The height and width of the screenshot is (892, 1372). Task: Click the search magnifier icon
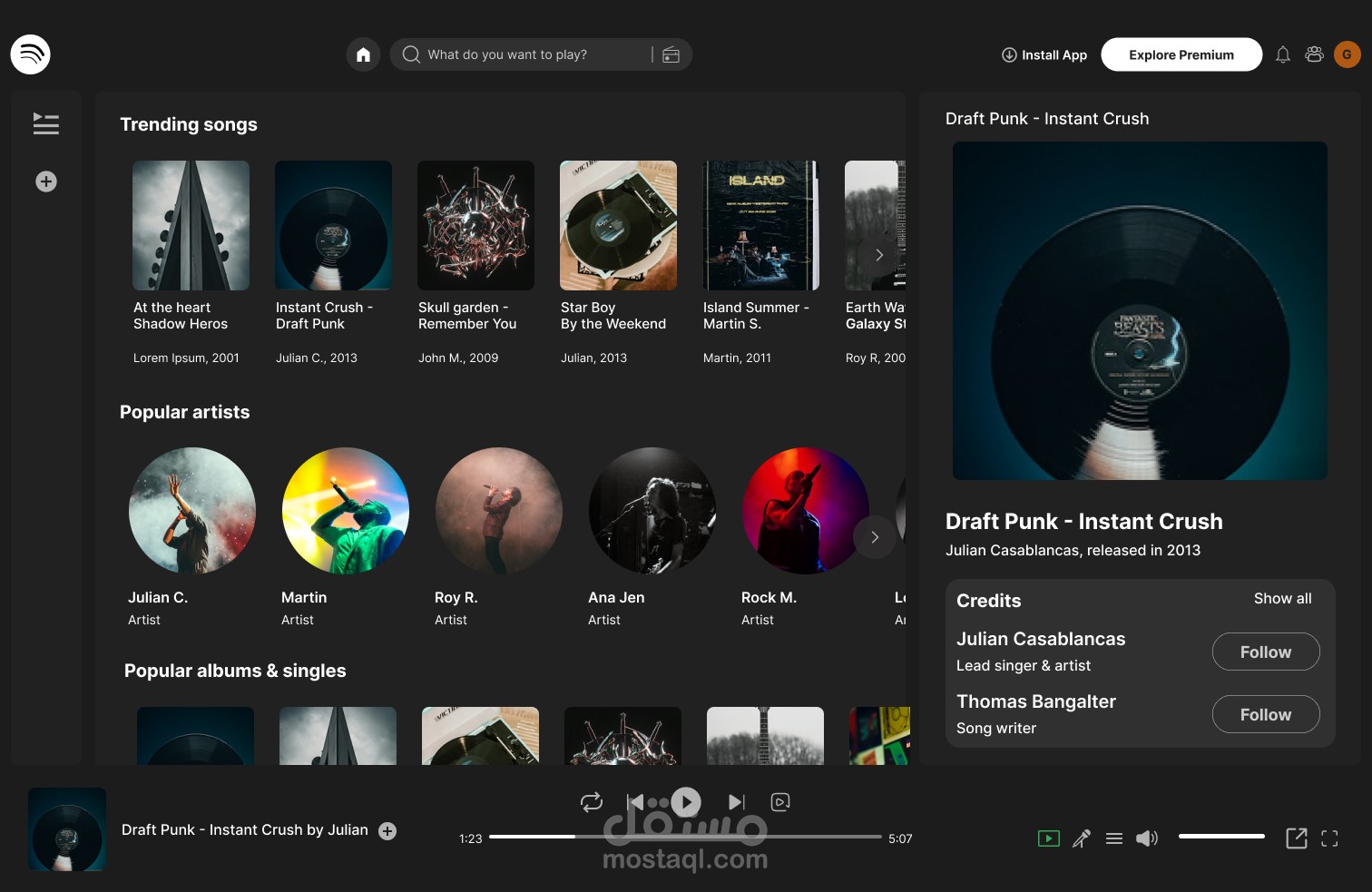[x=411, y=54]
